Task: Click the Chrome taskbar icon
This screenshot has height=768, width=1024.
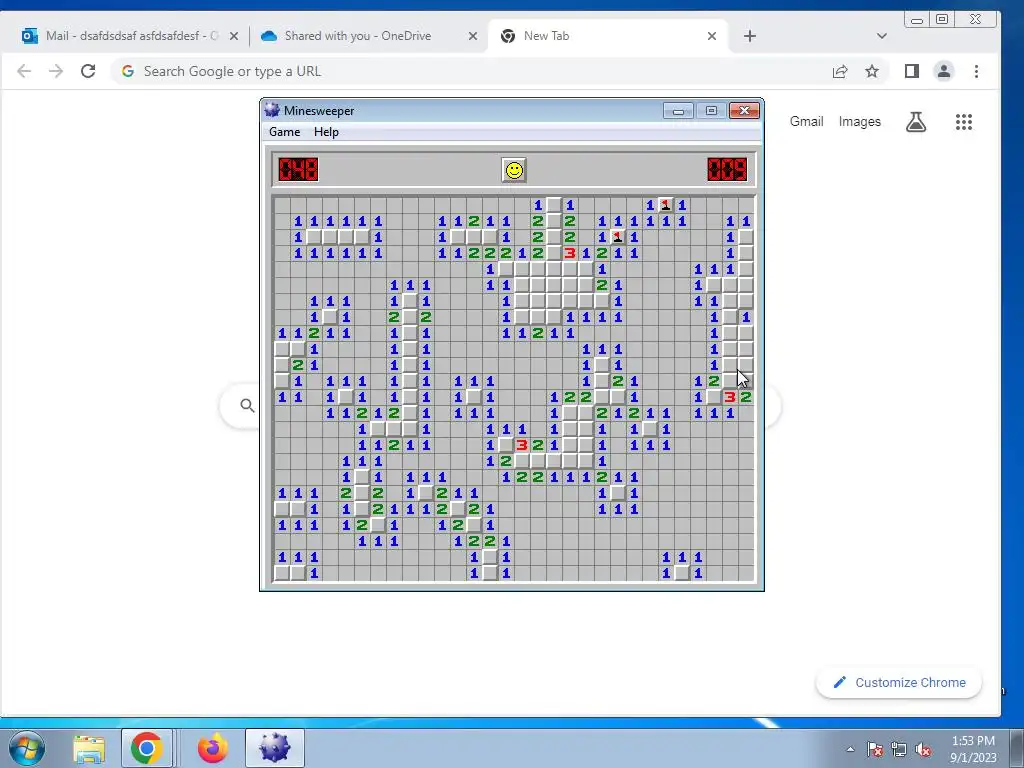Action: (x=146, y=748)
